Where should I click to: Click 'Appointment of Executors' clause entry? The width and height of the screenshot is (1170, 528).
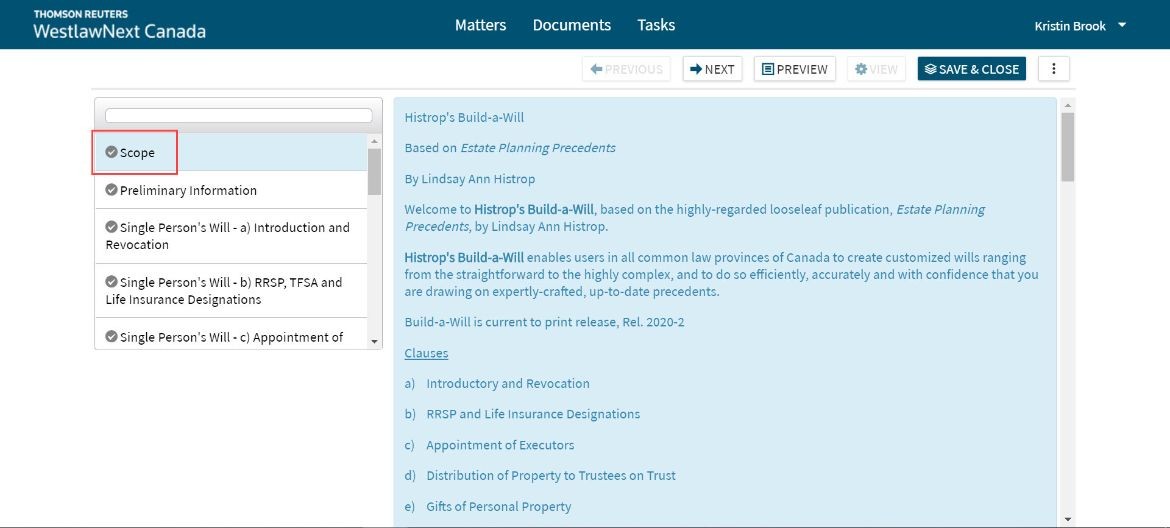[x=500, y=445]
